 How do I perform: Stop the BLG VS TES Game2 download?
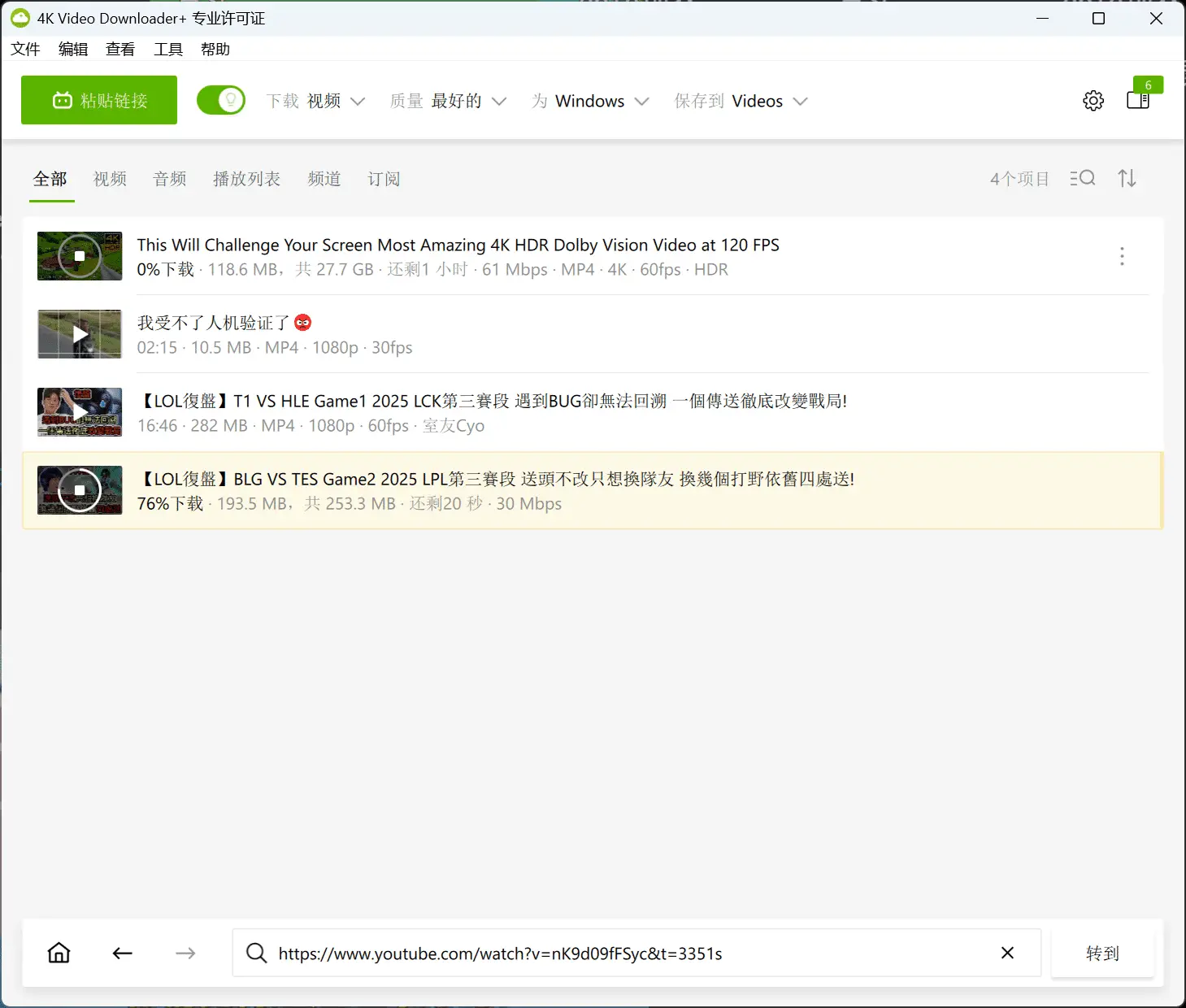(80, 490)
